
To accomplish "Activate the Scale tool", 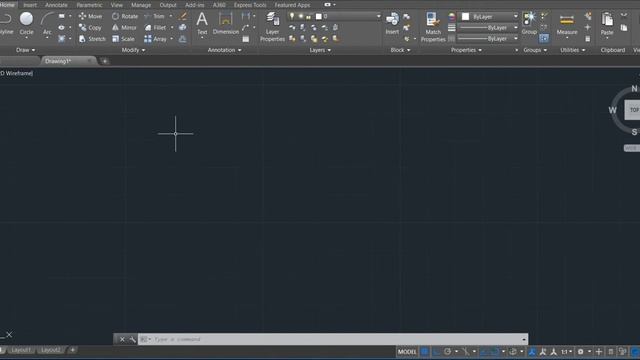I will tap(123, 39).
